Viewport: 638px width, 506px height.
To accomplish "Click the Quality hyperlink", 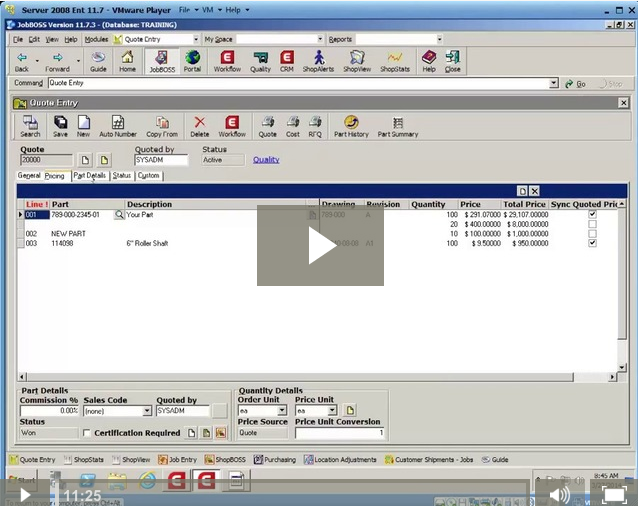I will click(266, 159).
